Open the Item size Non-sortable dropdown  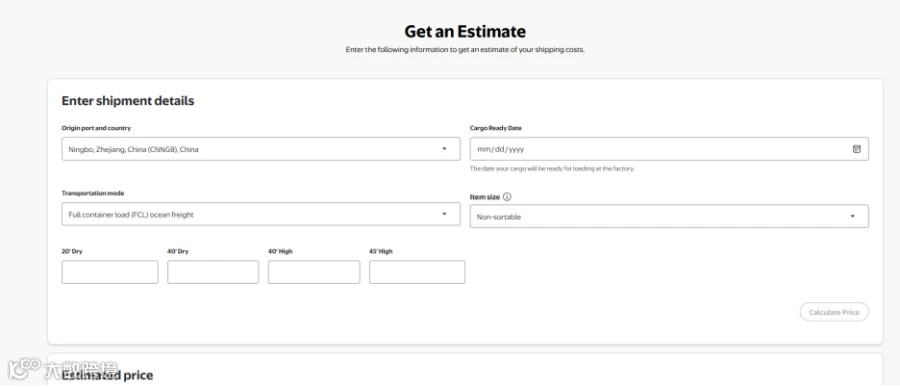point(669,216)
